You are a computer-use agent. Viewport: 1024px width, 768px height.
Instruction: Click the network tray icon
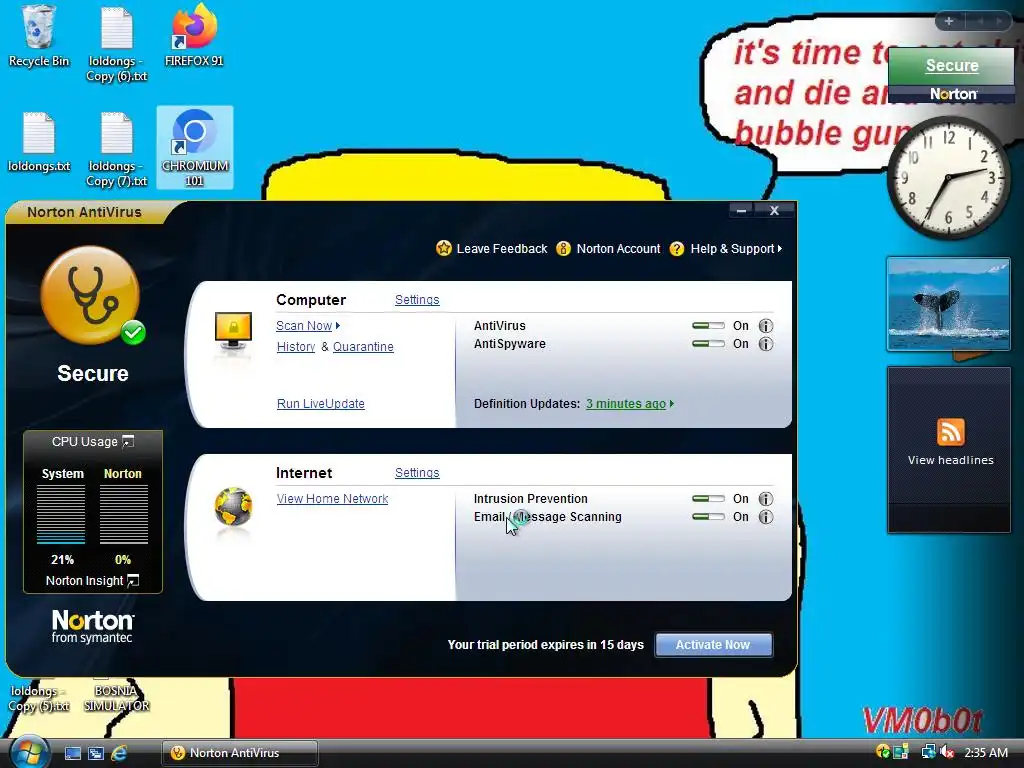tap(927, 752)
